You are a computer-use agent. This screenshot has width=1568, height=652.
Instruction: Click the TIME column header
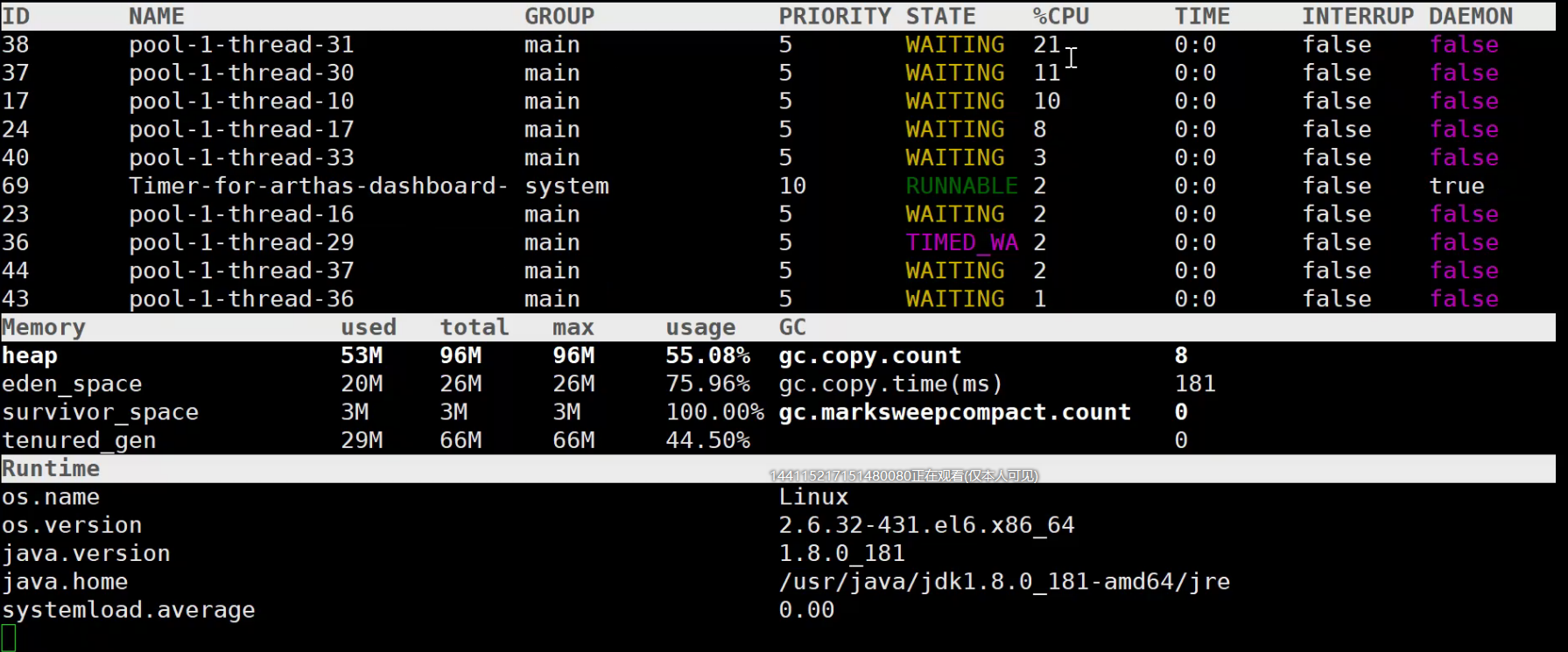coord(1202,17)
